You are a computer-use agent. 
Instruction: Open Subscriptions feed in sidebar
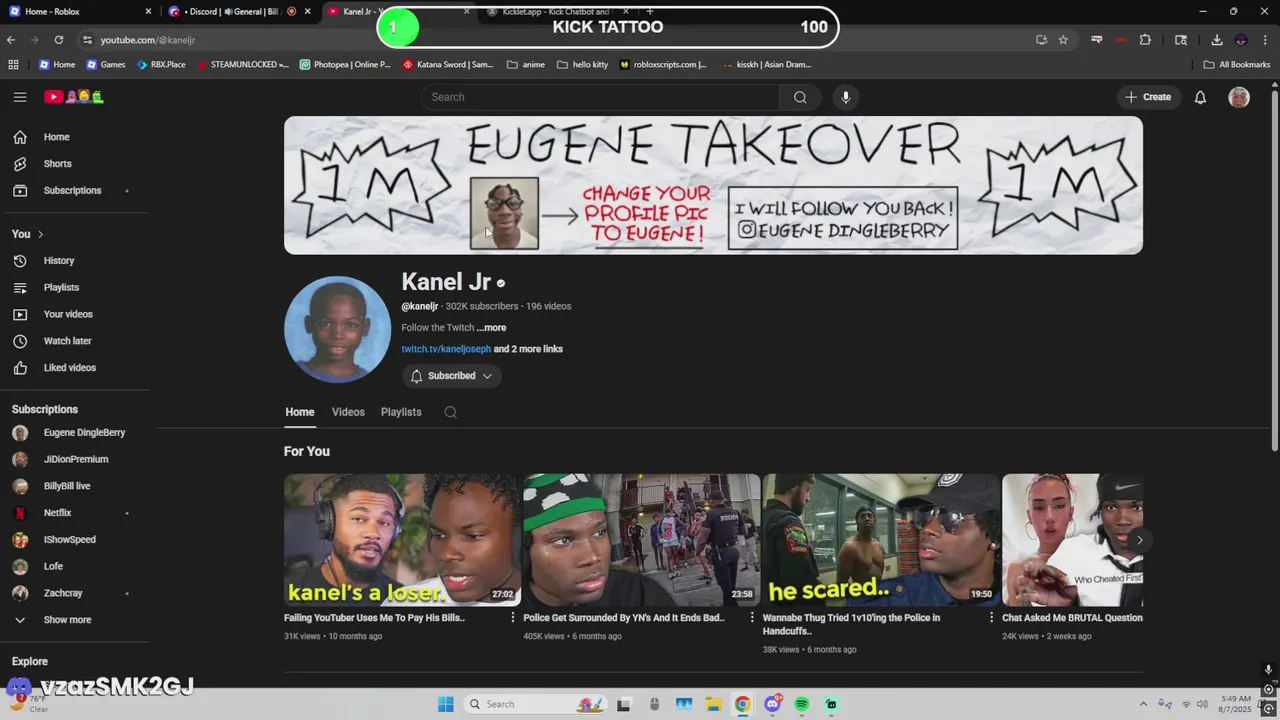74,190
